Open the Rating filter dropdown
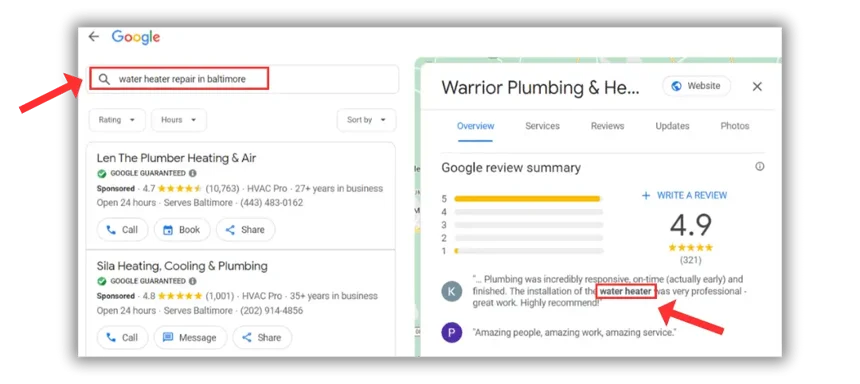This screenshot has height=384, width=860. [x=117, y=120]
